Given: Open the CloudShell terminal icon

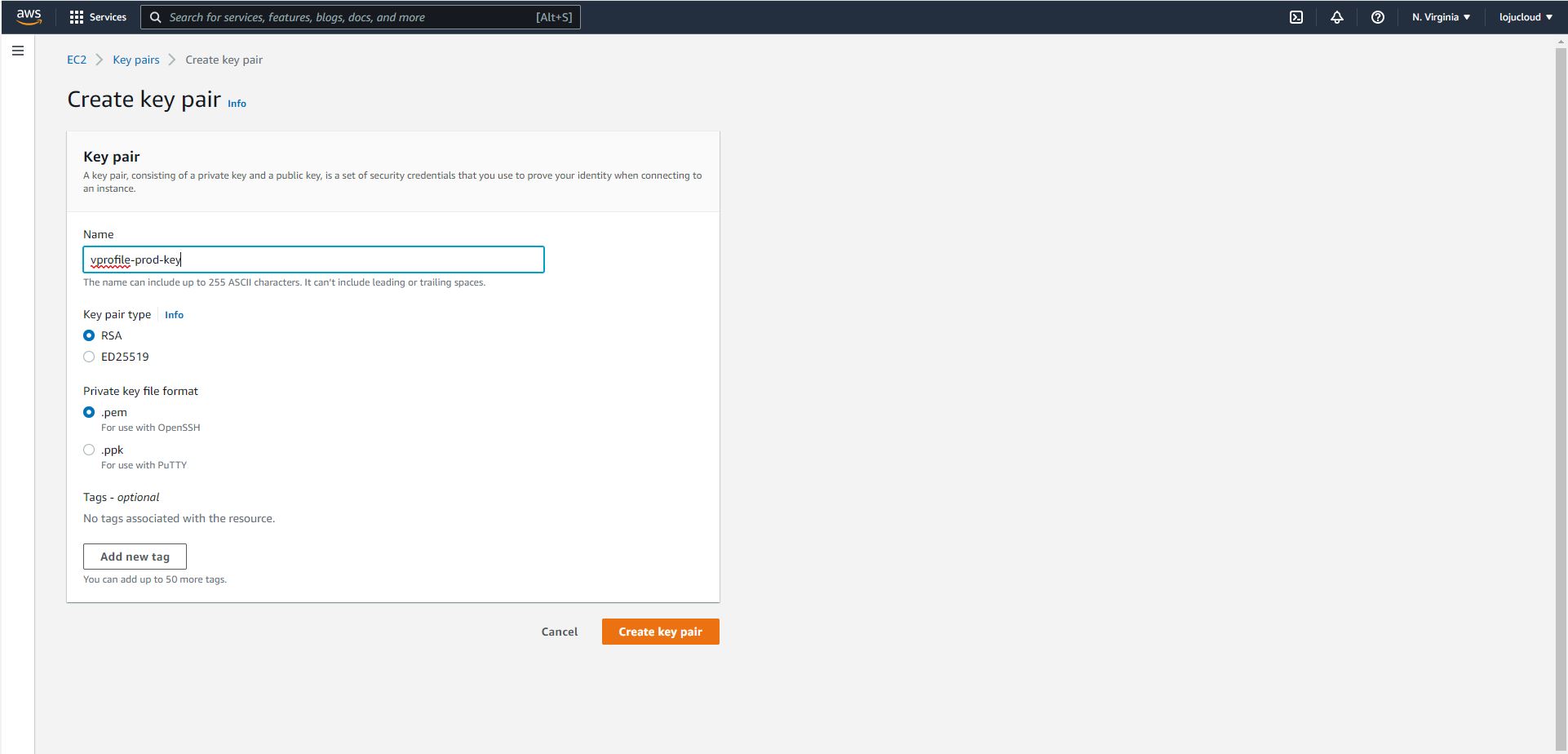Looking at the screenshot, I should coord(1296,17).
